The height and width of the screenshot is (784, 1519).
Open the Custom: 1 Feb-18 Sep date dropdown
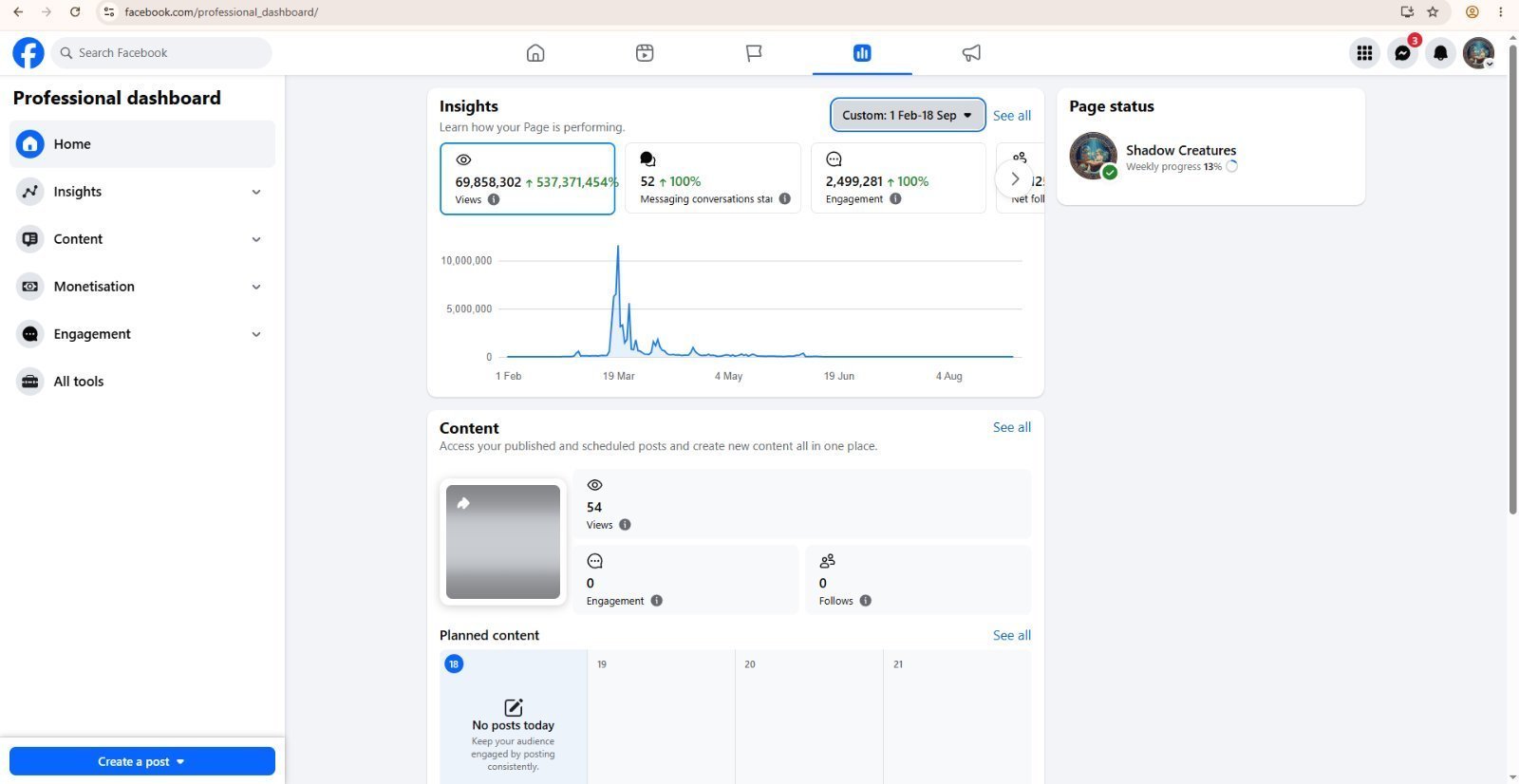(x=908, y=115)
